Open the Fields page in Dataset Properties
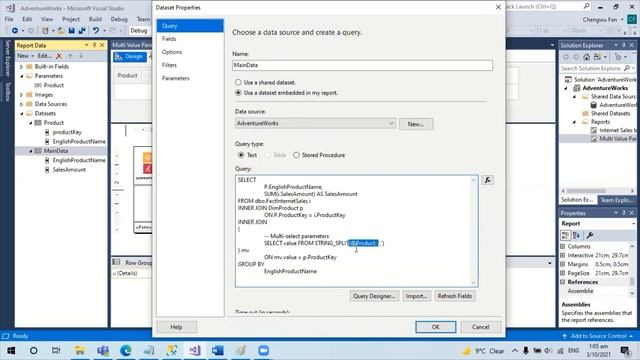640x360 pixels. pos(169,39)
